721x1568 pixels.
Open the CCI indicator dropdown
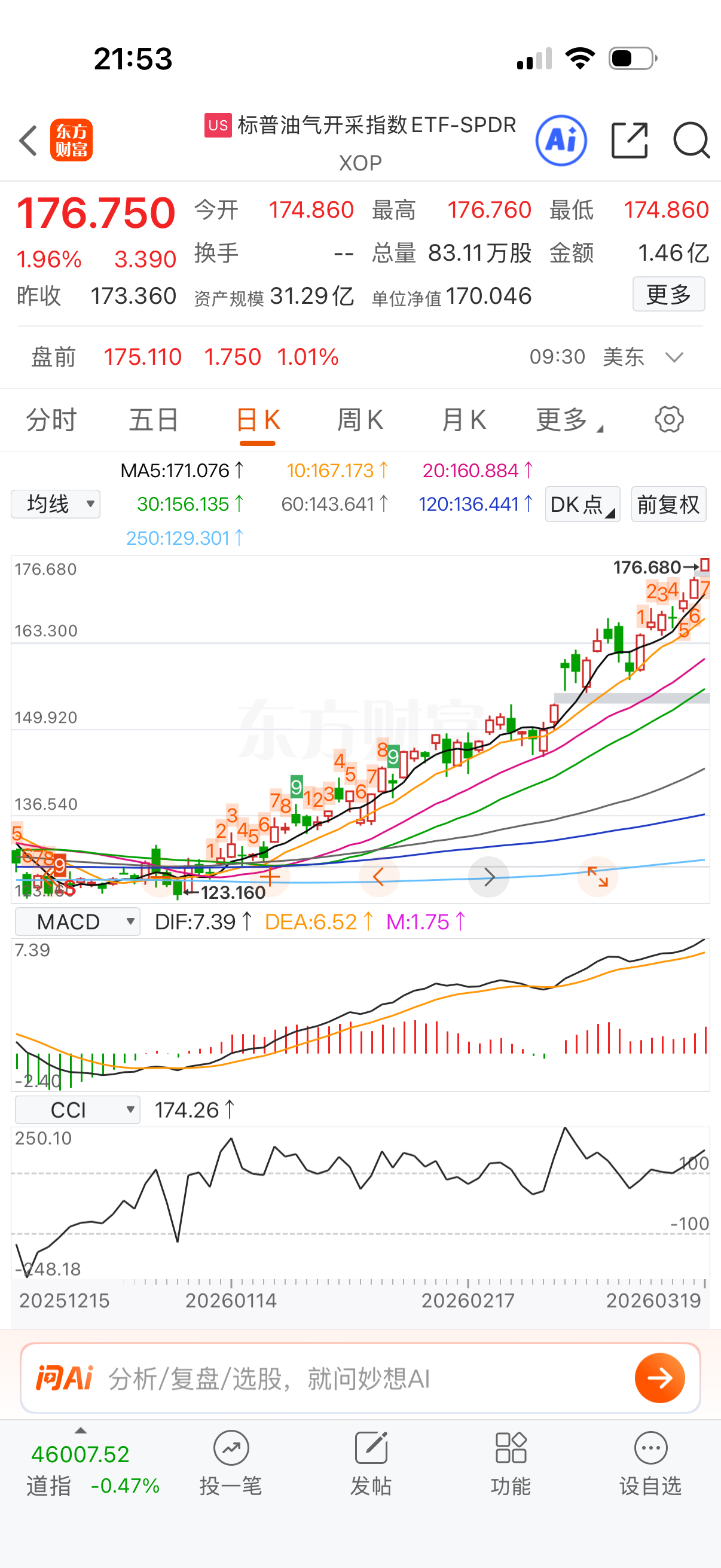[77, 1110]
